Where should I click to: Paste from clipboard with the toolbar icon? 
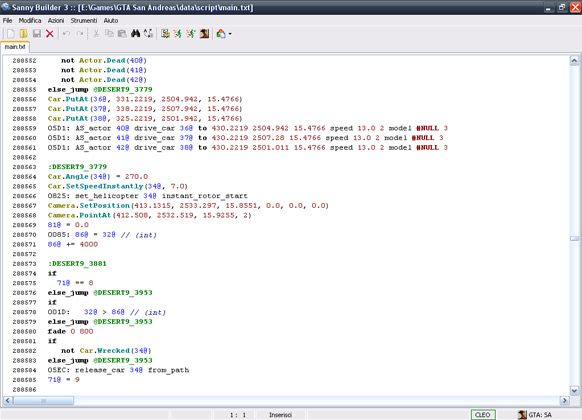tap(122, 34)
